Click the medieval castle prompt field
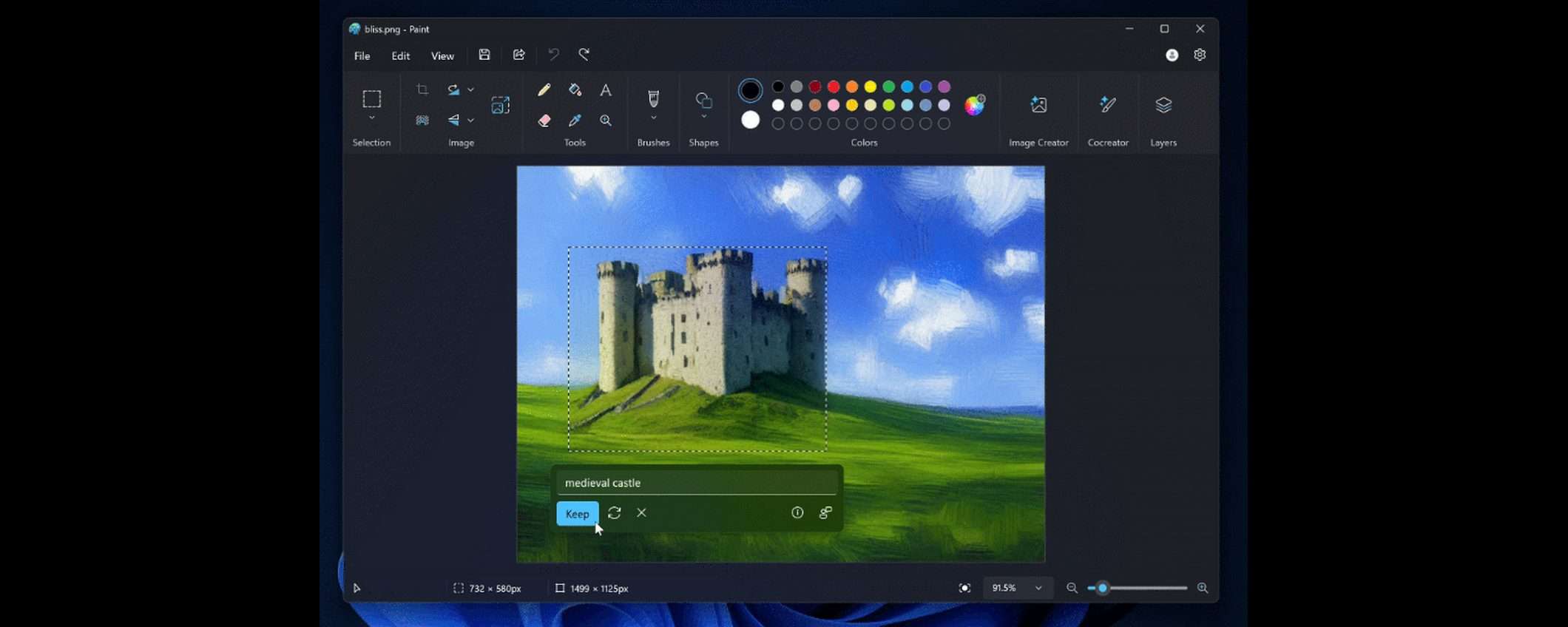1568x627 pixels. tap(697, 483)
